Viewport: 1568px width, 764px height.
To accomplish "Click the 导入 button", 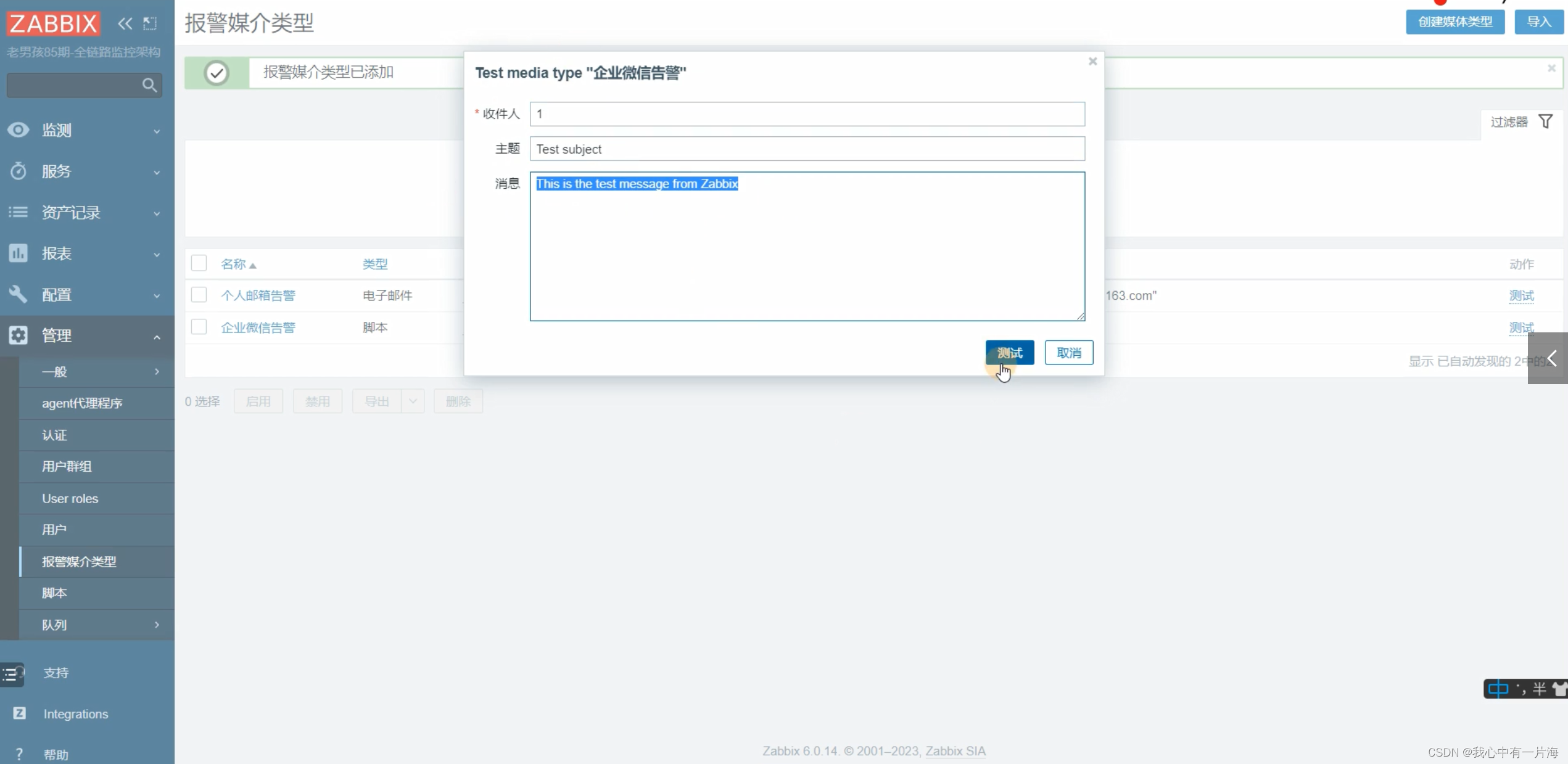I will 1539,22.
